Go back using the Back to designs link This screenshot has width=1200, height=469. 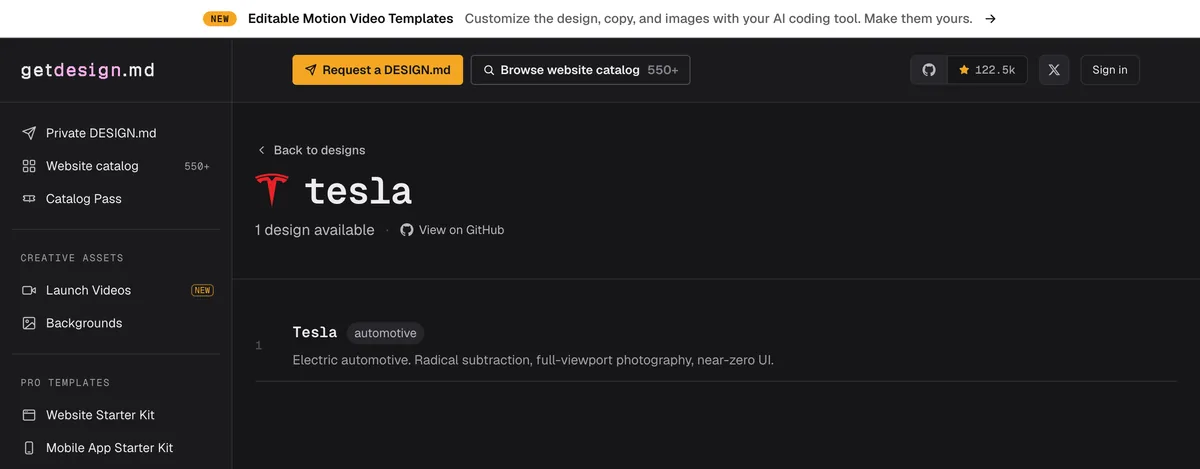coord(311,150)
